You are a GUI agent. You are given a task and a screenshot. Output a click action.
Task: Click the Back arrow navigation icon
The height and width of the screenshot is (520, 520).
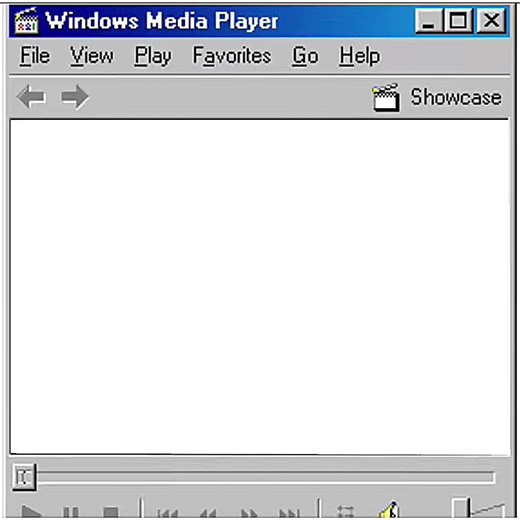[31, 97]
